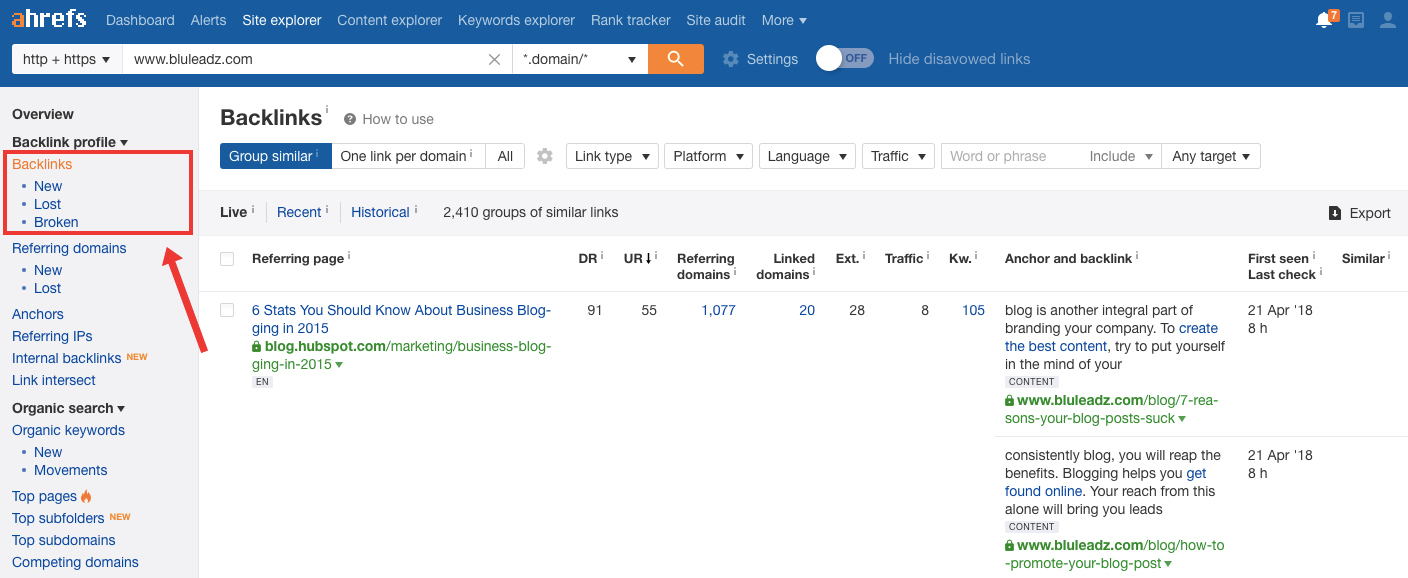Switch to the Live backlinks tab

(234, 212)
